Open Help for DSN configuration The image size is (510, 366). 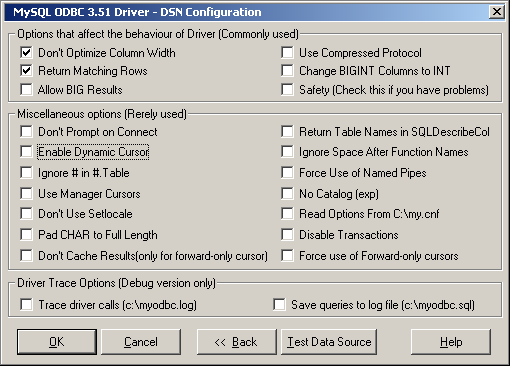click(451, 342)
